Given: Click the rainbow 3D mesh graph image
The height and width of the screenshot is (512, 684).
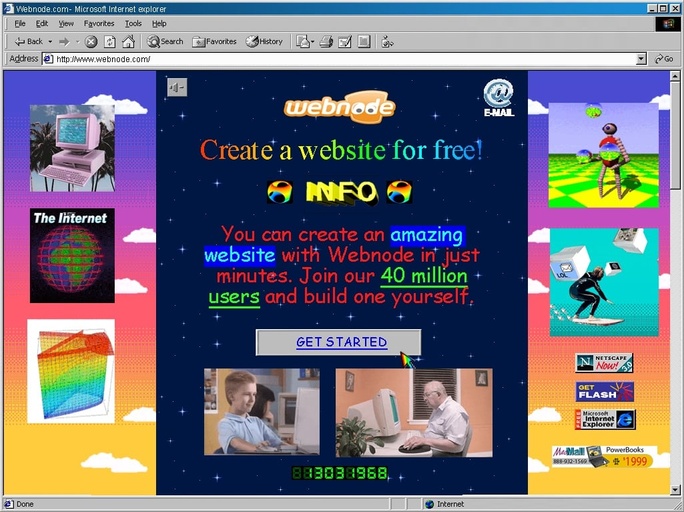Looking at the screenshot, I should point(71,371).
